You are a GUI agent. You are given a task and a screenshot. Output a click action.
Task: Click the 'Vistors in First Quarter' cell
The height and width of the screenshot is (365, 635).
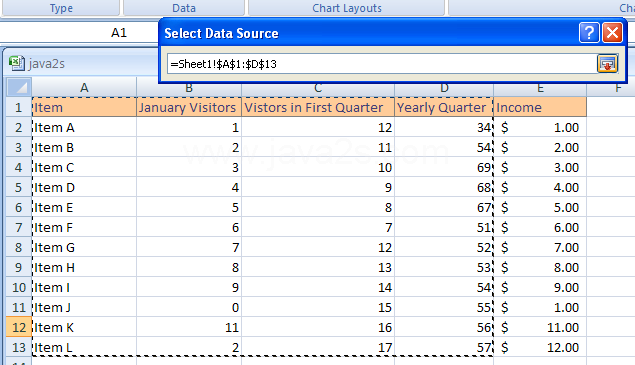pos(318,107)
